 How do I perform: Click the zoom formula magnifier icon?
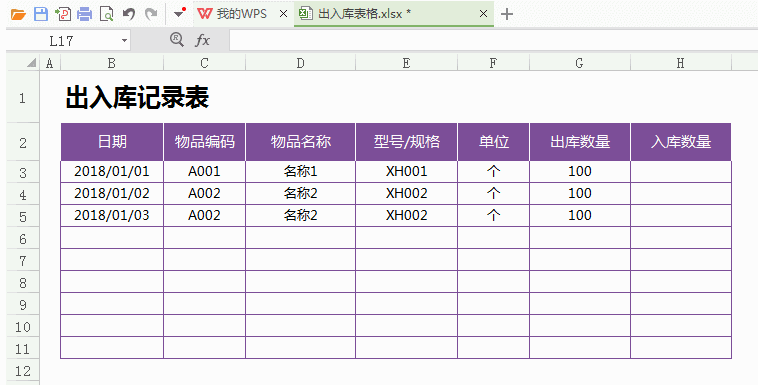point(177,40)
